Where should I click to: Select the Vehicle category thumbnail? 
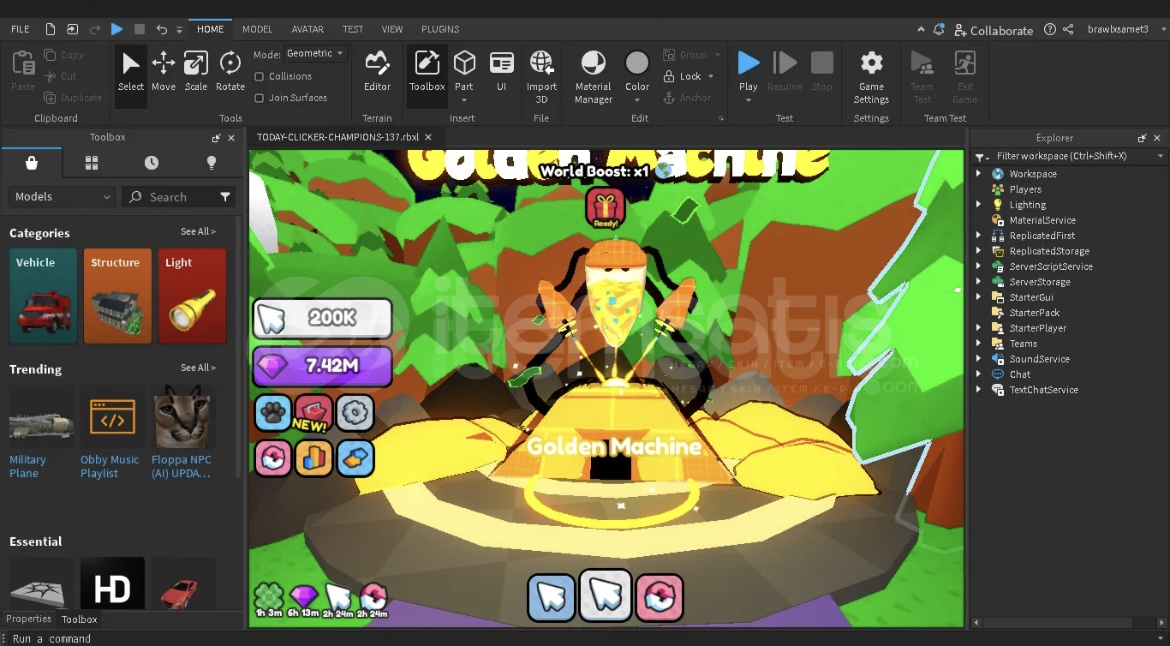[43, 296]
